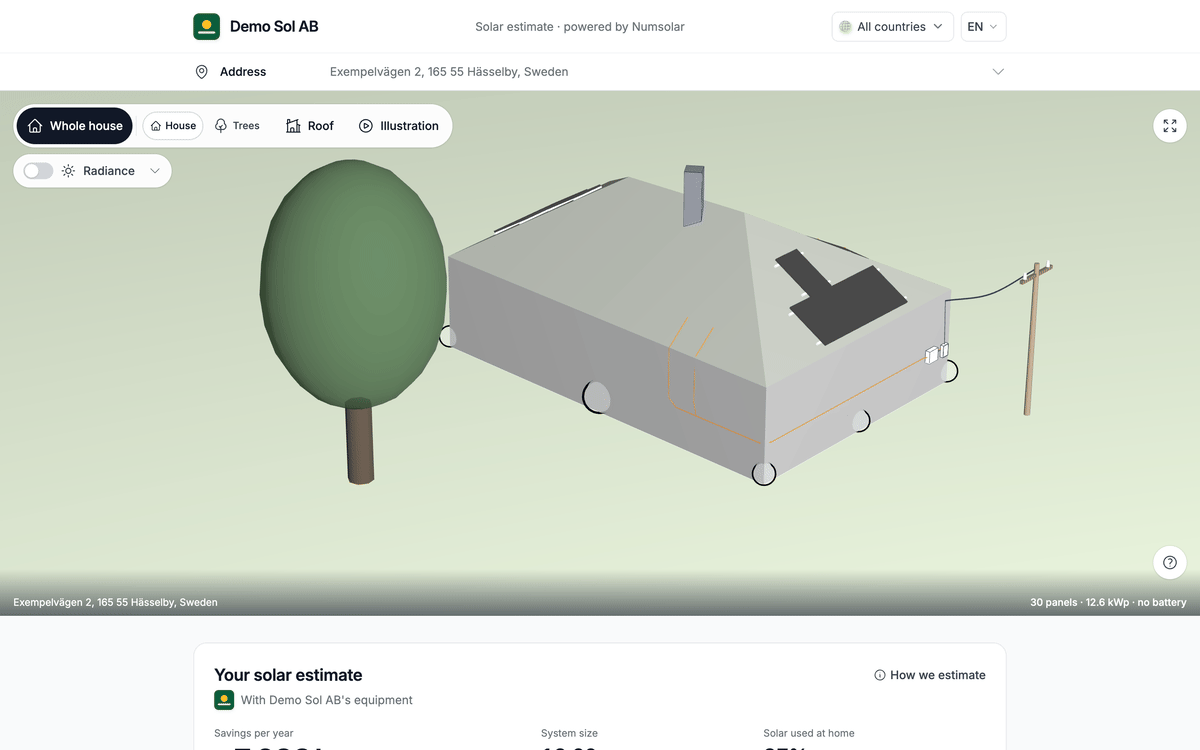
Task: Click the inverter boxes on house wall
Action: pos(937,353)
